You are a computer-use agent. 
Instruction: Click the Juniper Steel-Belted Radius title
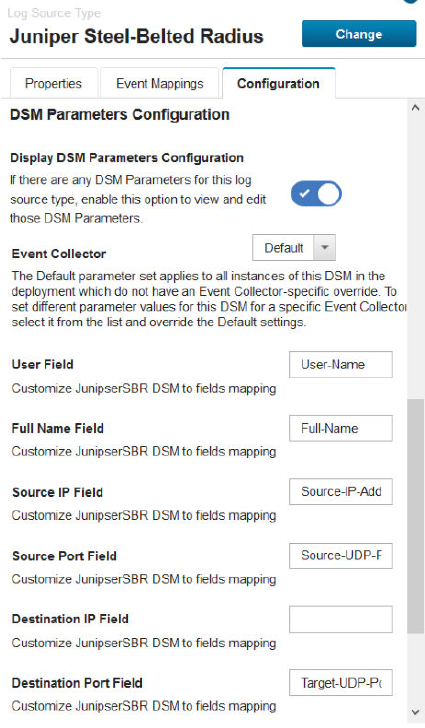point(137,36)
